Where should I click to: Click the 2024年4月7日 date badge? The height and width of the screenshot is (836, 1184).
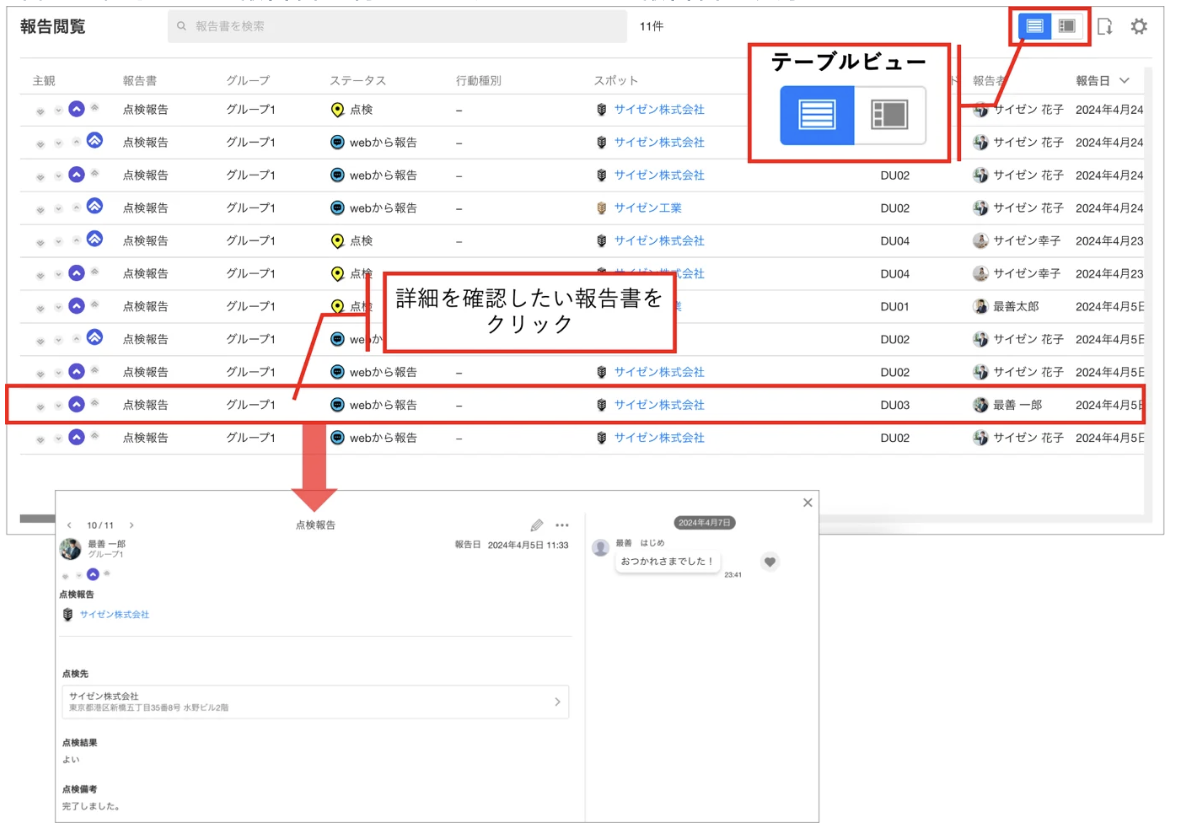(704, 523)
